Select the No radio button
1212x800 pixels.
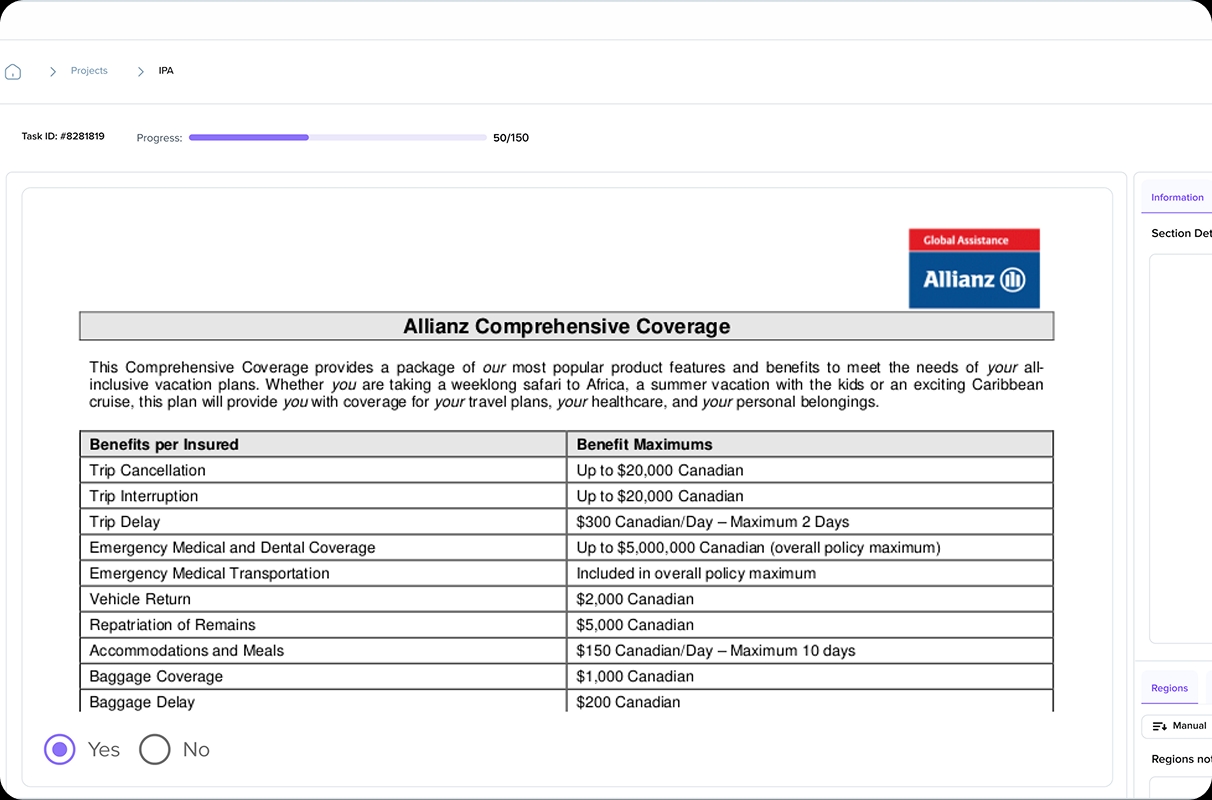[x=155, y=749]
